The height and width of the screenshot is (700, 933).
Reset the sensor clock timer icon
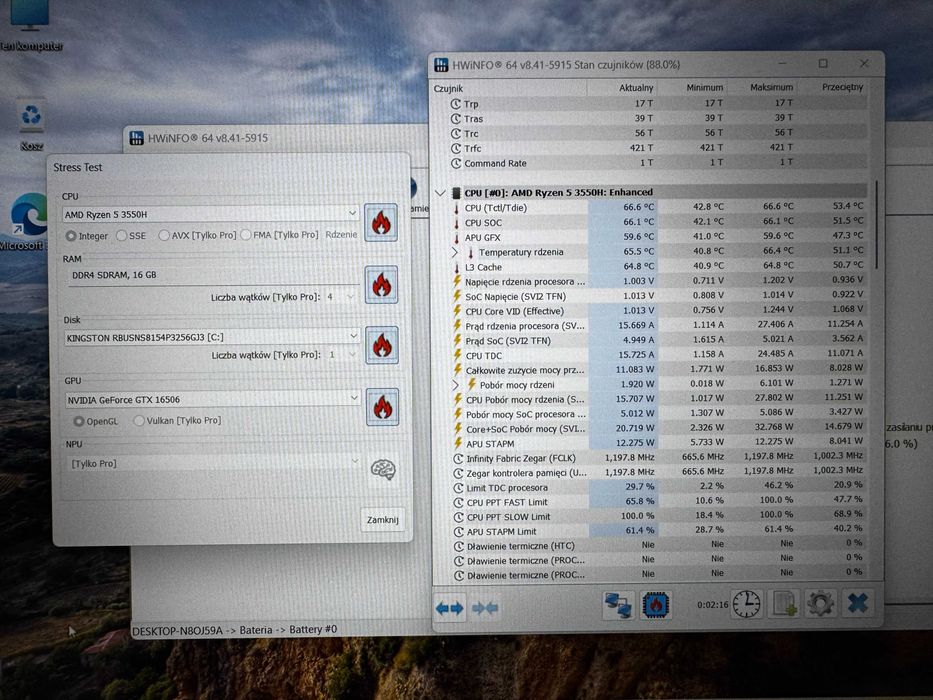click(746, 604)
